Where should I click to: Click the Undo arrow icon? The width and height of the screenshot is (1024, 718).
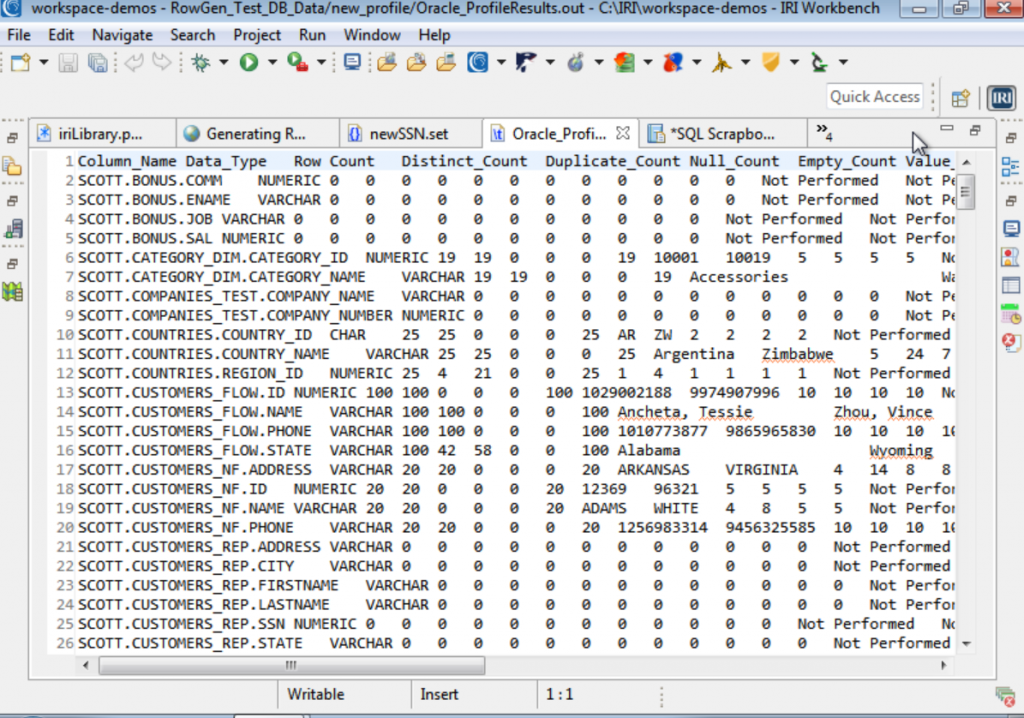click(134, 62)
